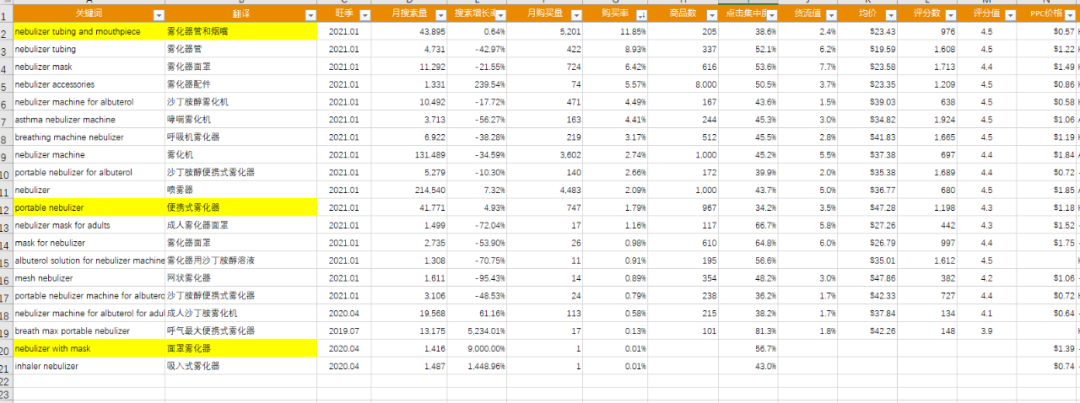Viewport: 1080px width, 403px height.
Task: Select the cell 'nebulizer accessories'
Action: point(89,84)
